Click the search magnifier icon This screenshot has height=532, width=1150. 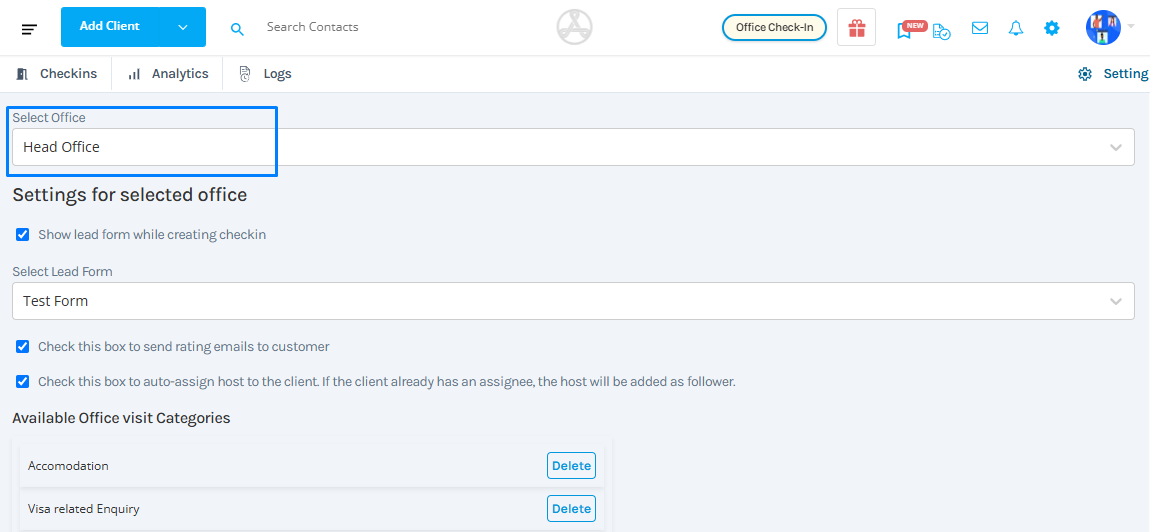(237, 29)
